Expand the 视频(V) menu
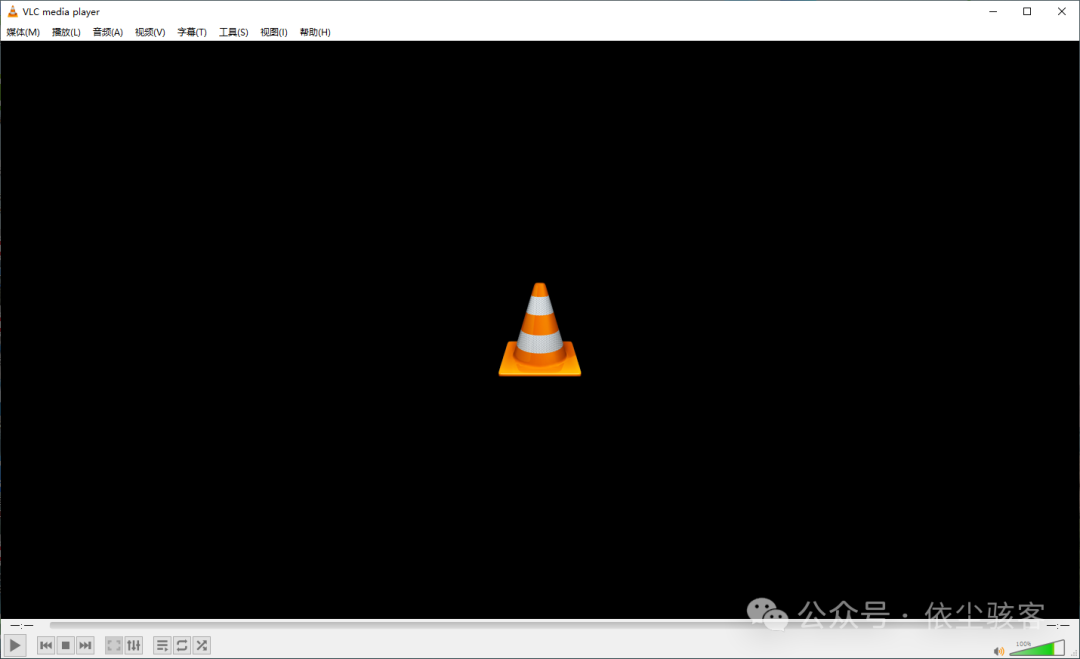The height and width of the screenshot is (659, 1080). (150, 32)
